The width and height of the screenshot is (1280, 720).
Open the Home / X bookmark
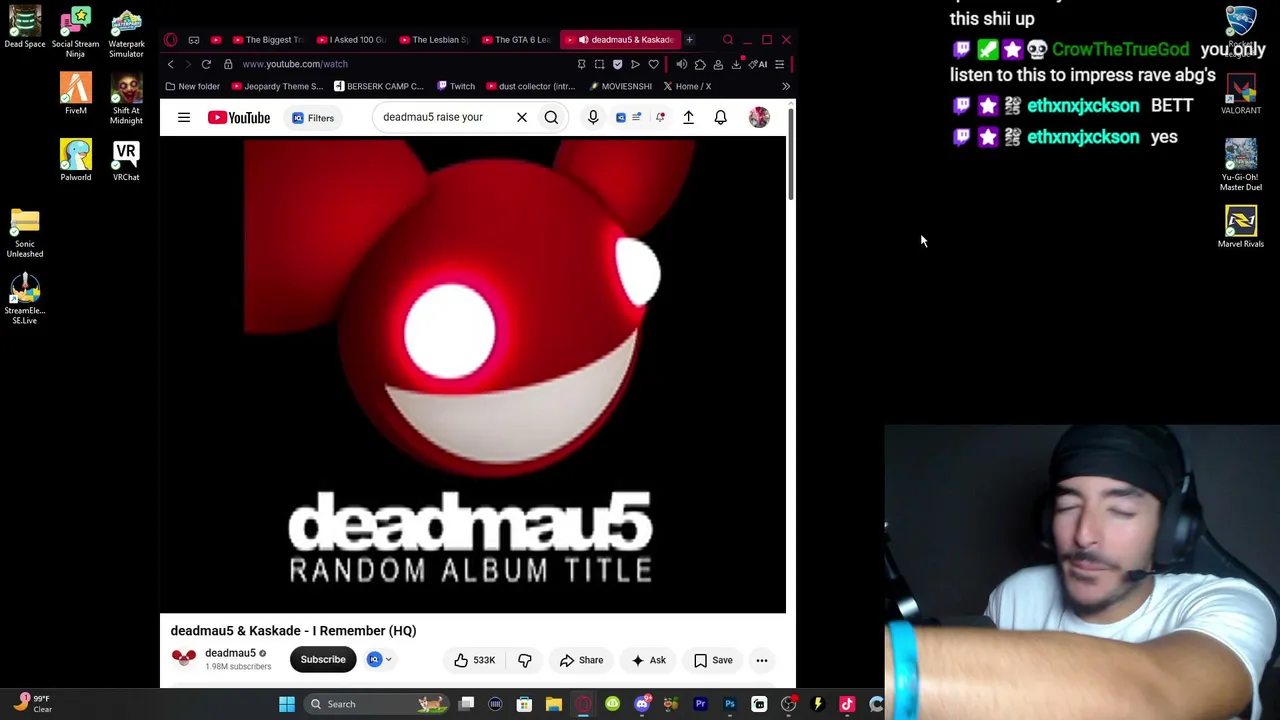point(688,86)
